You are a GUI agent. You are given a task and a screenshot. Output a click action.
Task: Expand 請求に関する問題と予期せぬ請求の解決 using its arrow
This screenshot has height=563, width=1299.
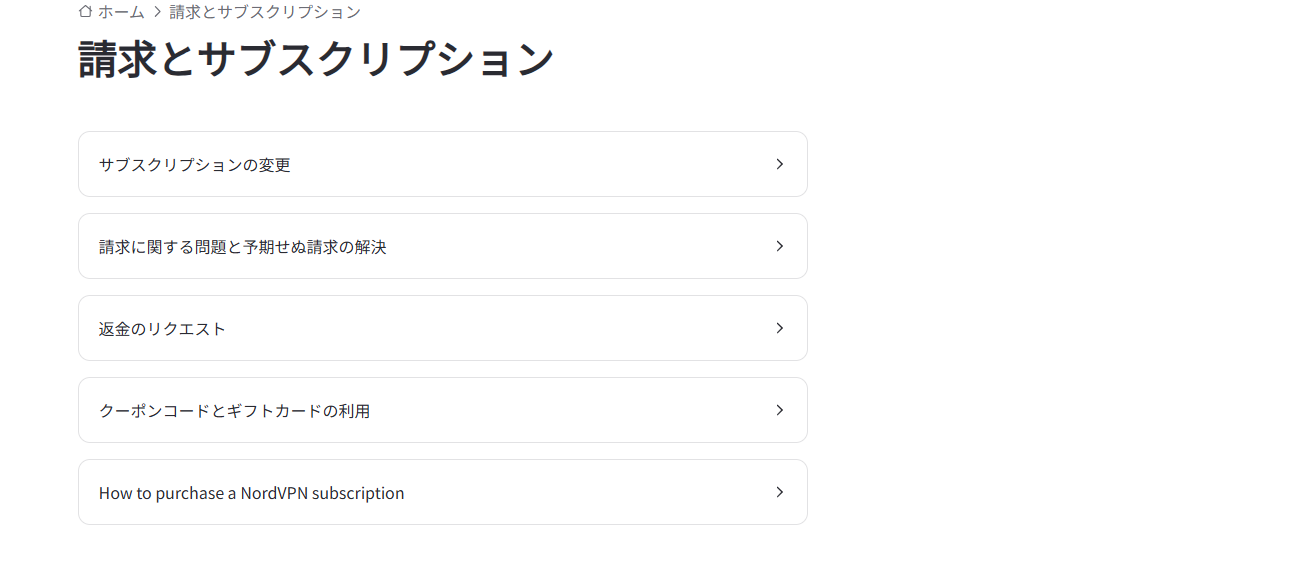pos(780,246)
